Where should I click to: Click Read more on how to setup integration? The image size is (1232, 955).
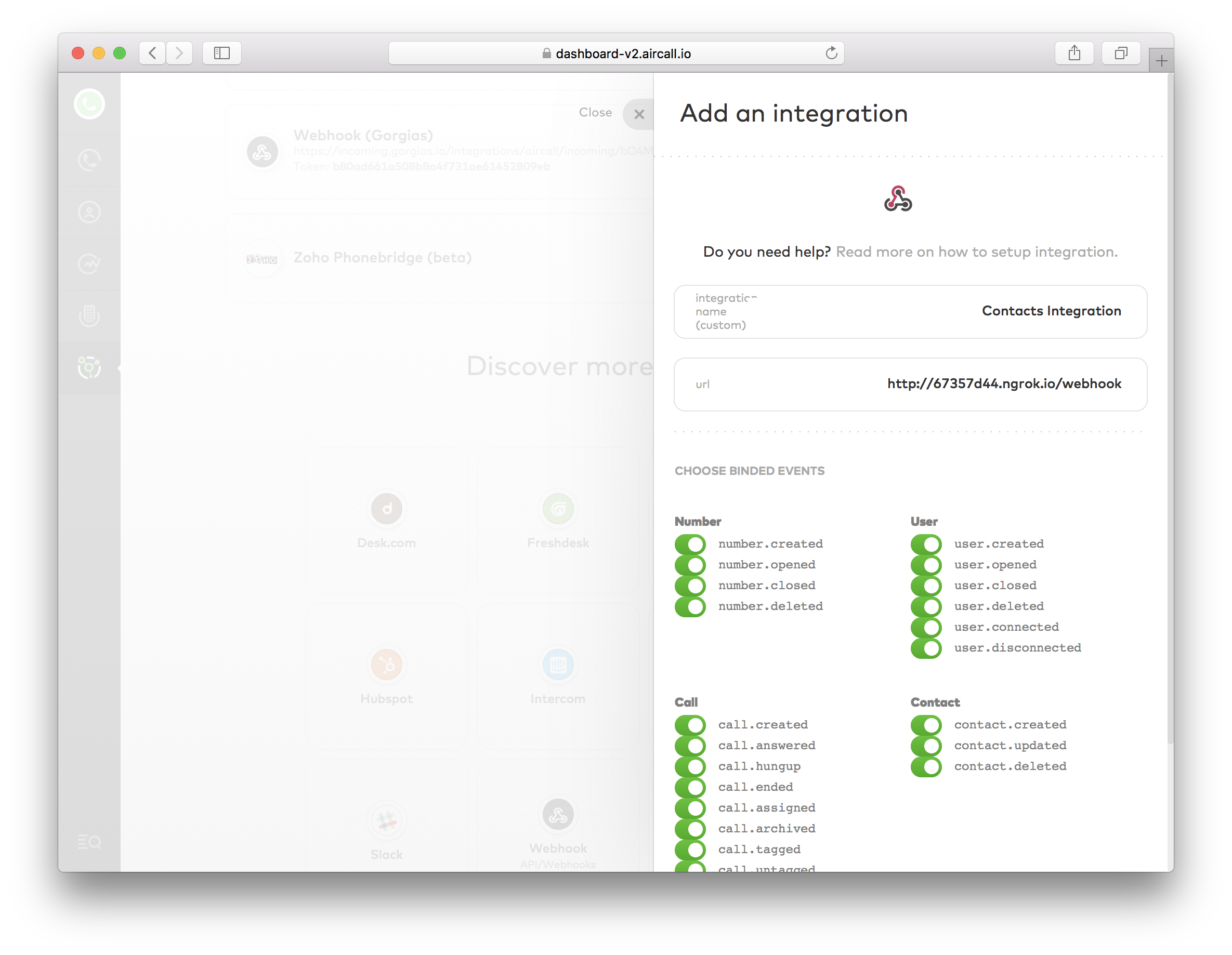(x=978, y=252)
